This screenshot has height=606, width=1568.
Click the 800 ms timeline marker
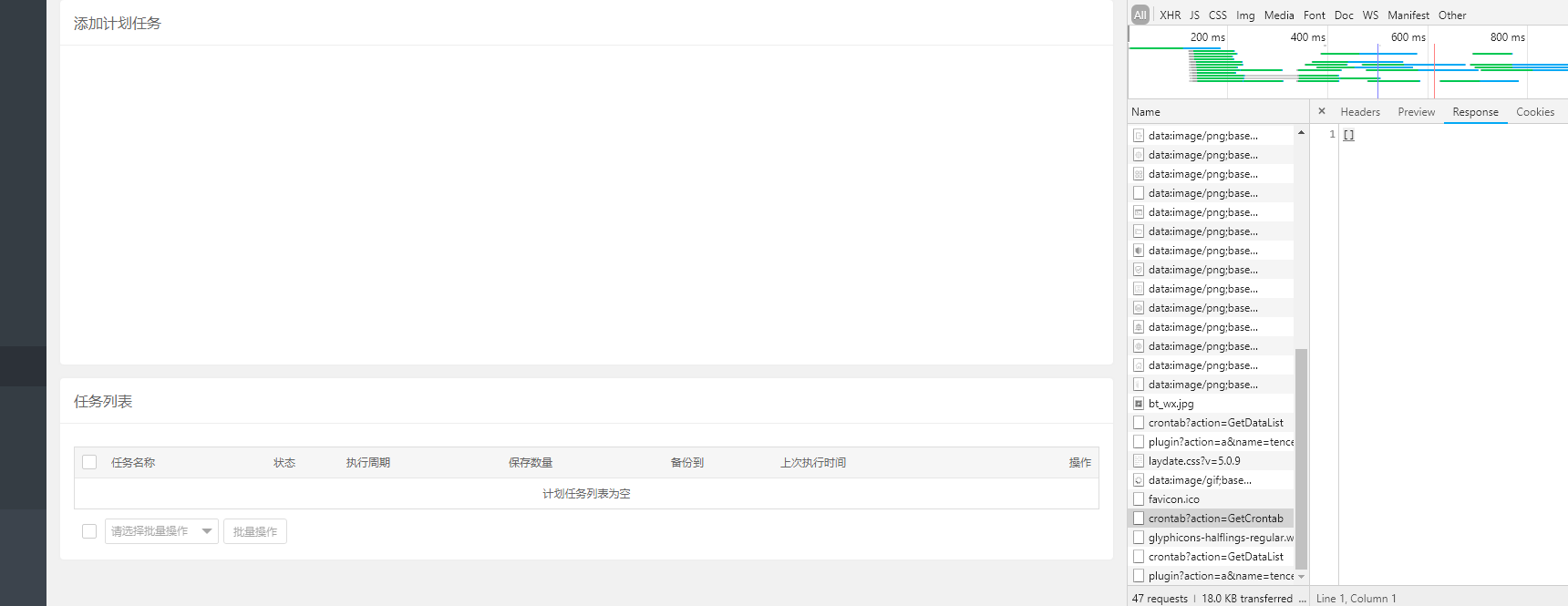[x=1507, y=37]
